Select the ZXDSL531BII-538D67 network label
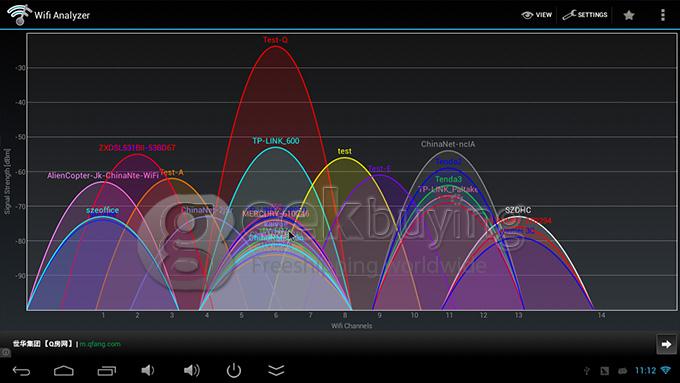 pyautogui.click(x=137, y=147)
